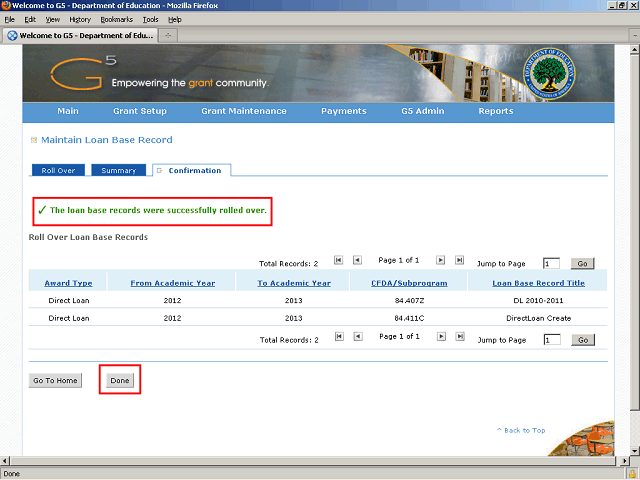The width and height of the screenshot is (640, 480).
Task: Focus the bottom Jump to Page field
Action: coord(552,340)
